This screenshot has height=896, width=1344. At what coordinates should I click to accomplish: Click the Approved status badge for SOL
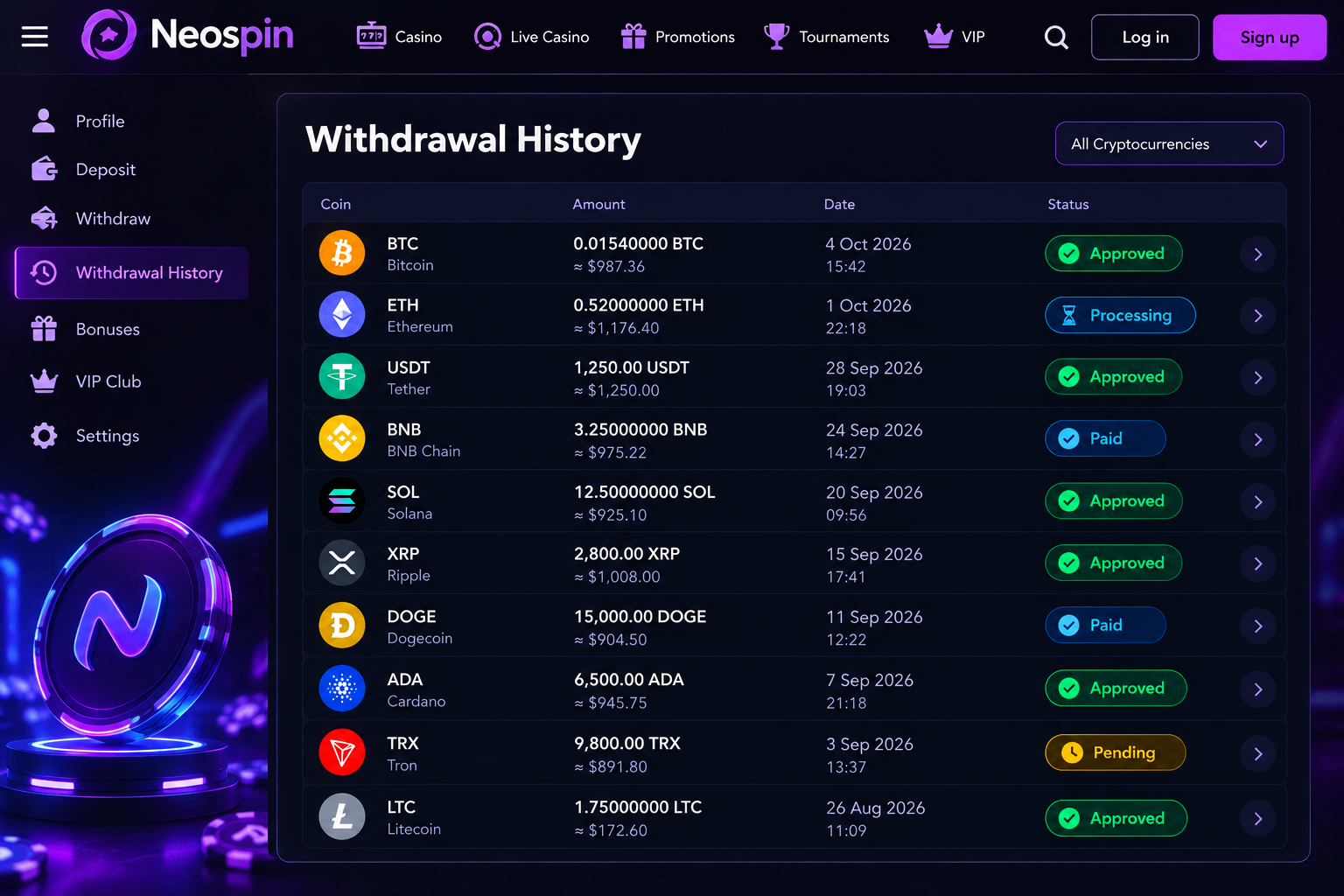[1114, 500]
